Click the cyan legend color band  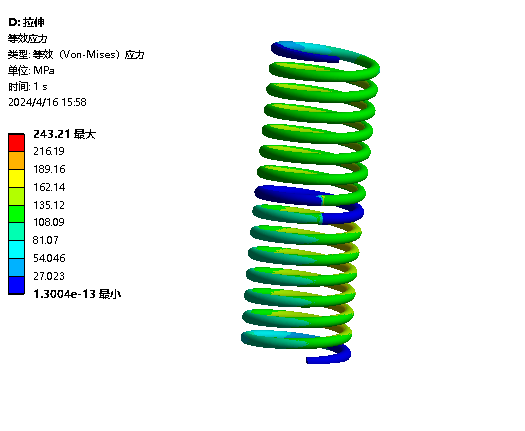16,249
